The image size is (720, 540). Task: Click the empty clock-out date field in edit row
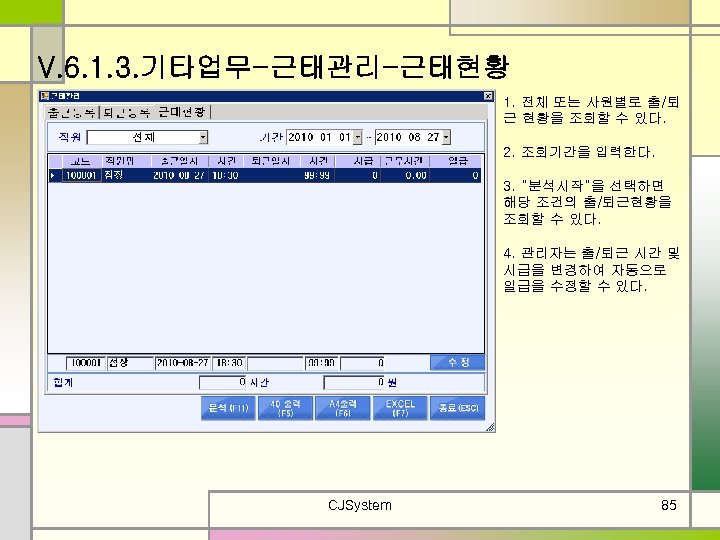(x=275, y=363)
